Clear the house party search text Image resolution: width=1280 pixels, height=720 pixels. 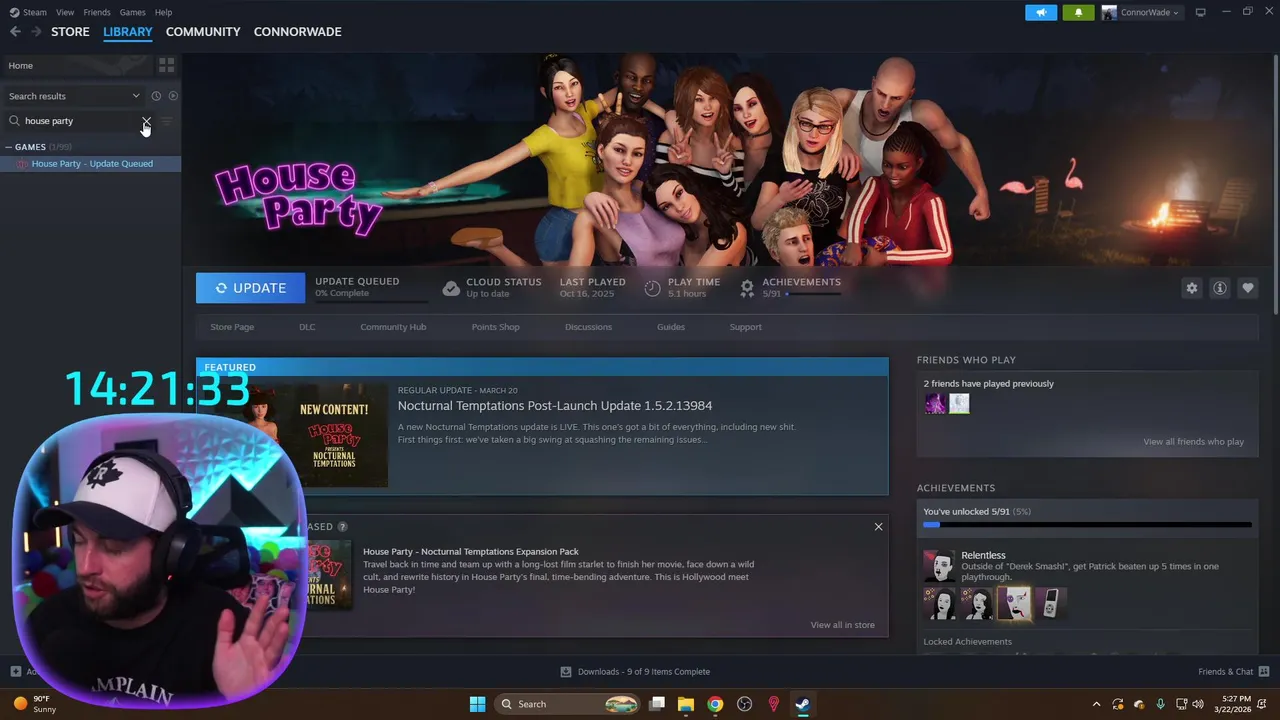tap(146, 121)
